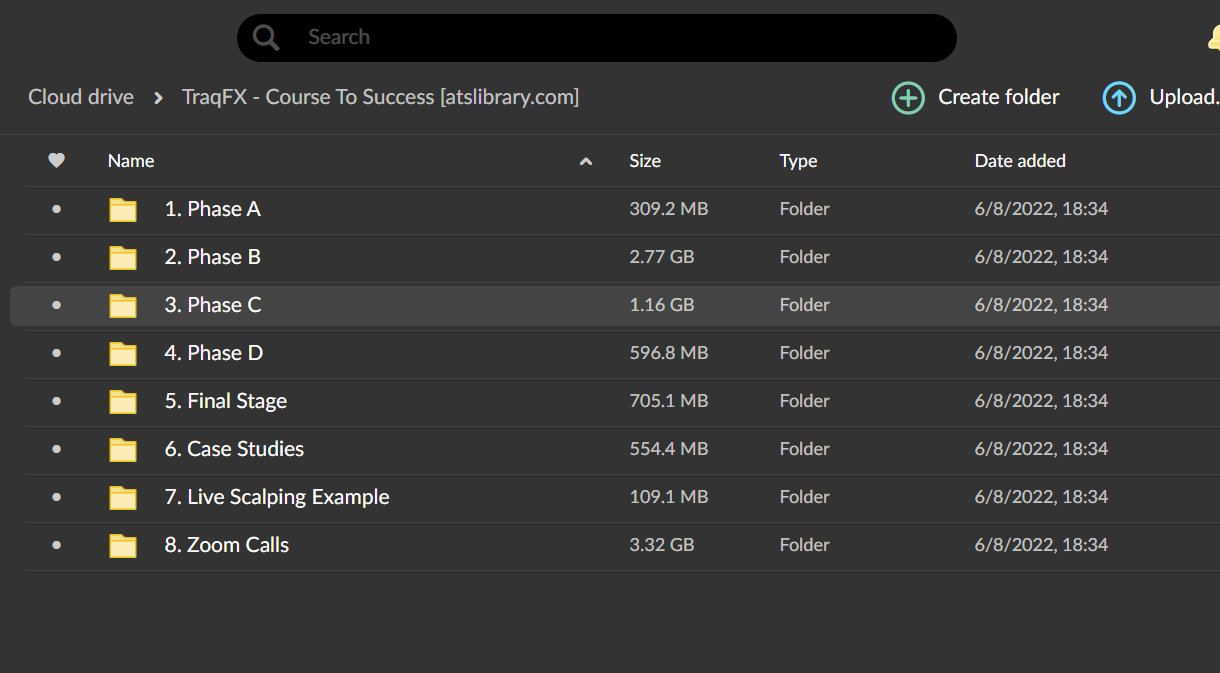Toggle the selection dot next to 2. Phase B
Viewport: 1220px width, 673px height.
click(x=57, y=257)
